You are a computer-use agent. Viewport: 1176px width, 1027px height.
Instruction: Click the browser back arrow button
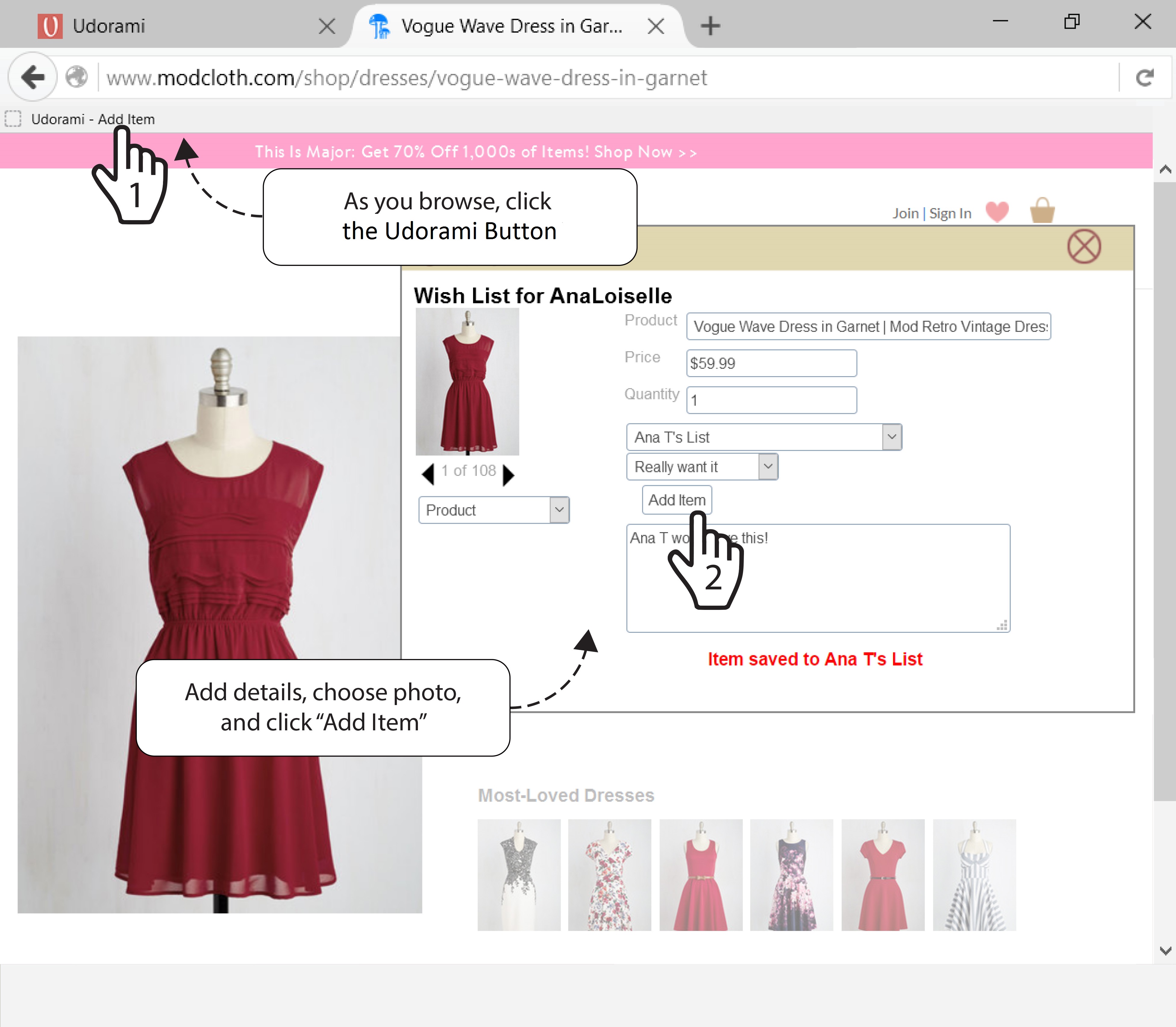[33, 77]
